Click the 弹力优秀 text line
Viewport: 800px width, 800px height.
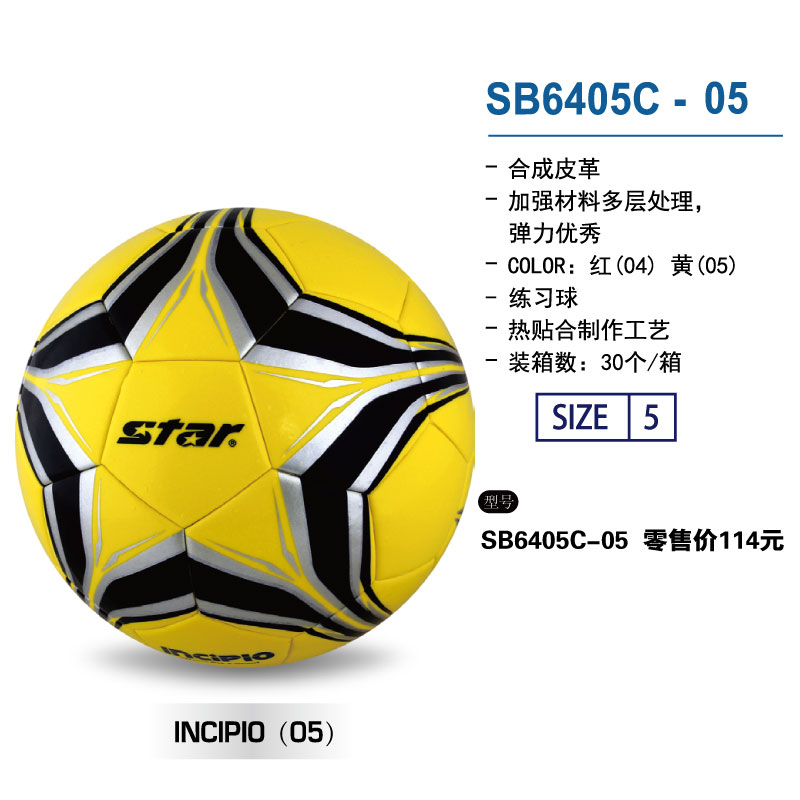tap(555, 233)
